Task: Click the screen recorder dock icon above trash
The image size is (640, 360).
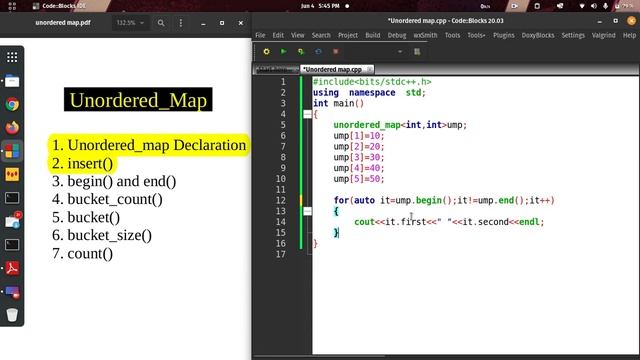Action: [12, 292]
